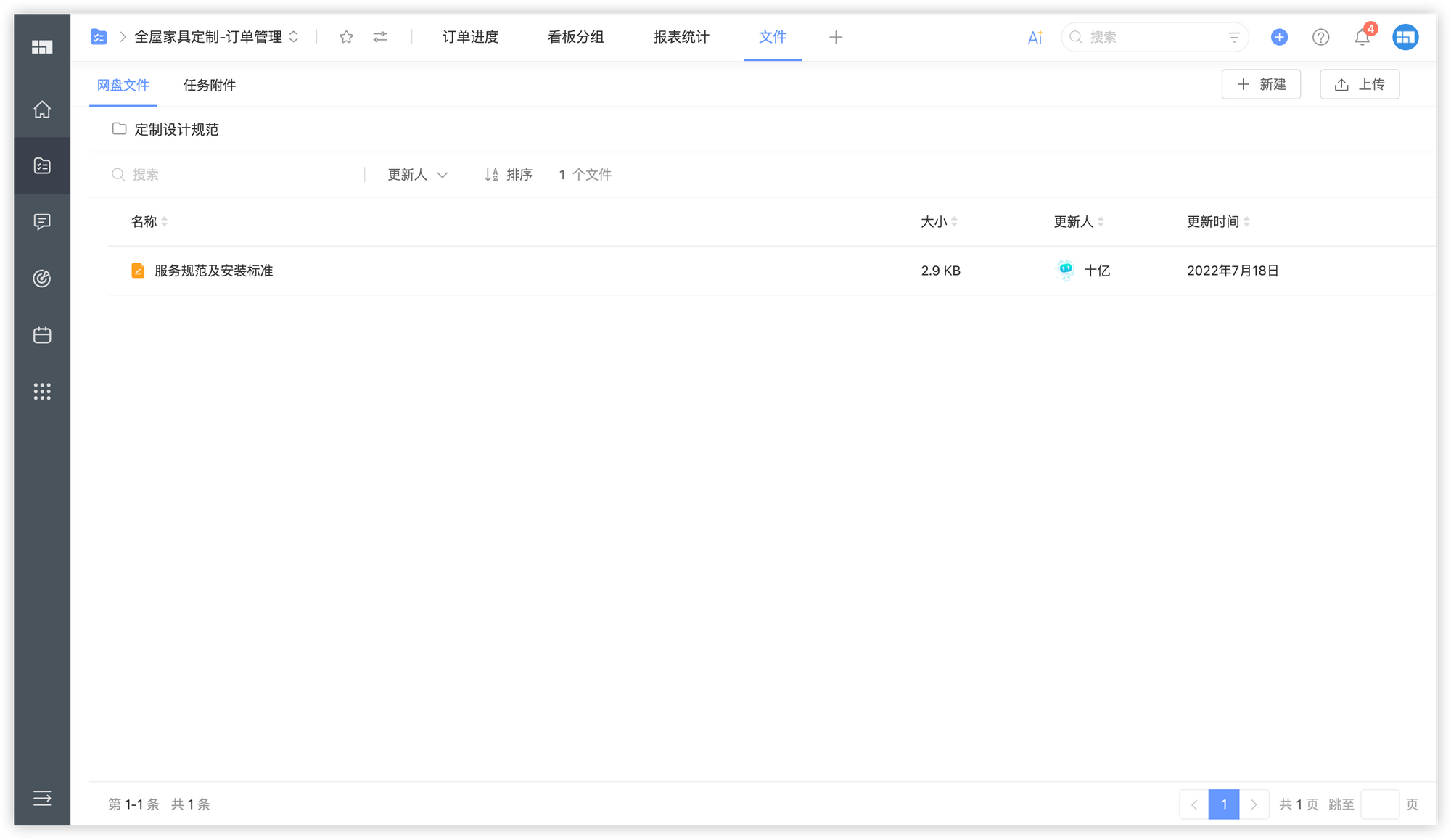
Task: Open the goals target sidebar icon
Action: (42, 279)
